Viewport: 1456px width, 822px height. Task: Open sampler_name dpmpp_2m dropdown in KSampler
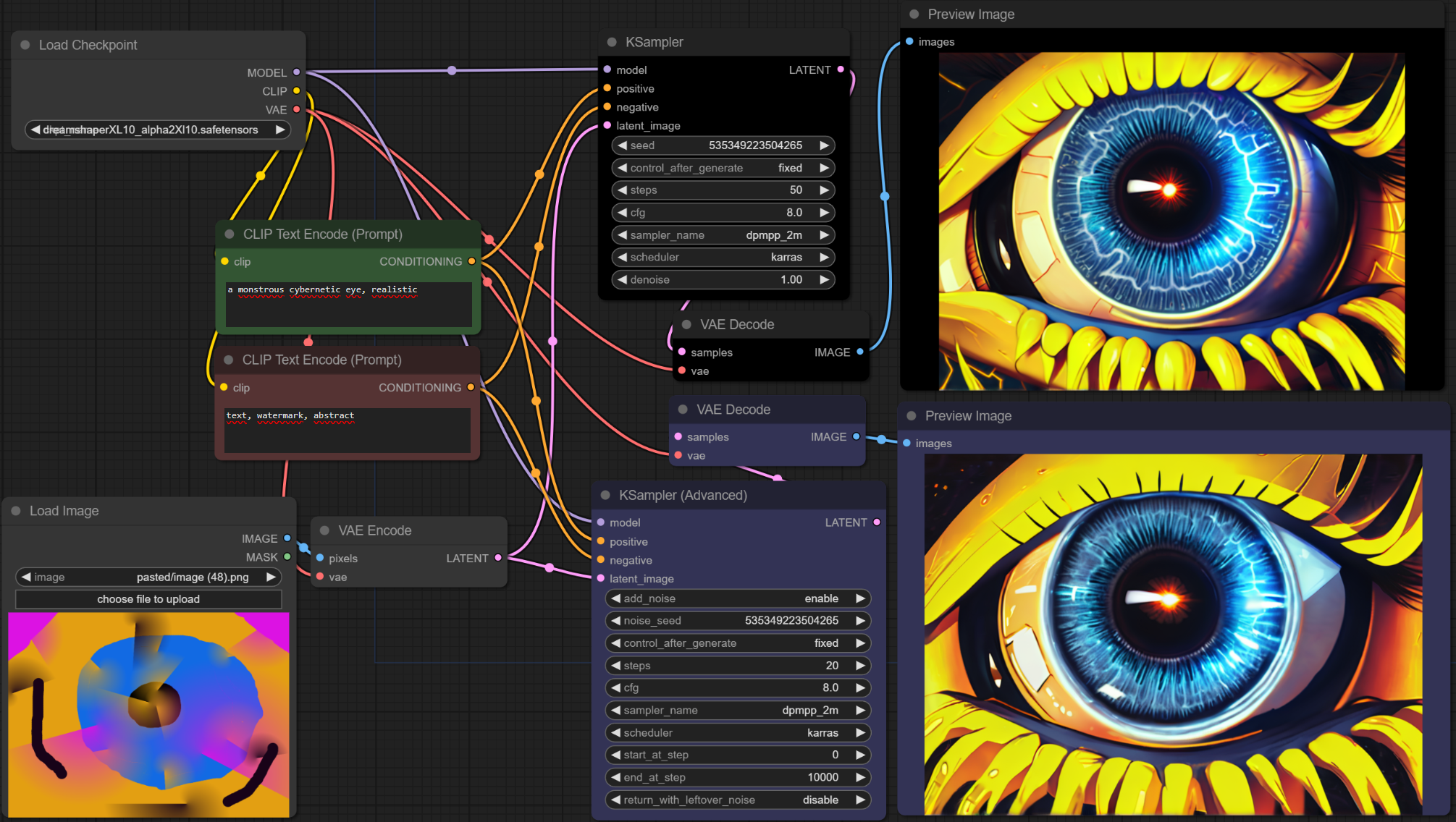point(723,235)
